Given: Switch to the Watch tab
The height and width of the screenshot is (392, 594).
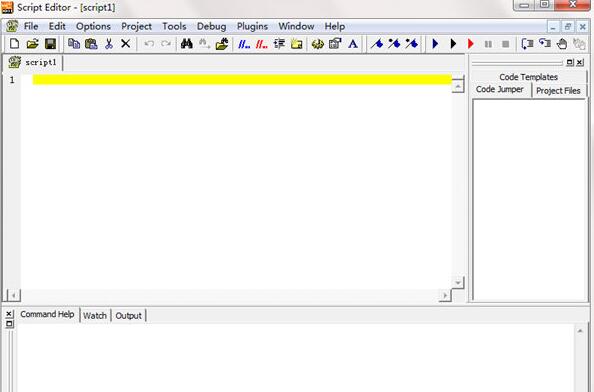Looking at the screenshot, I should pyautogui.click(x=95, y=315).
